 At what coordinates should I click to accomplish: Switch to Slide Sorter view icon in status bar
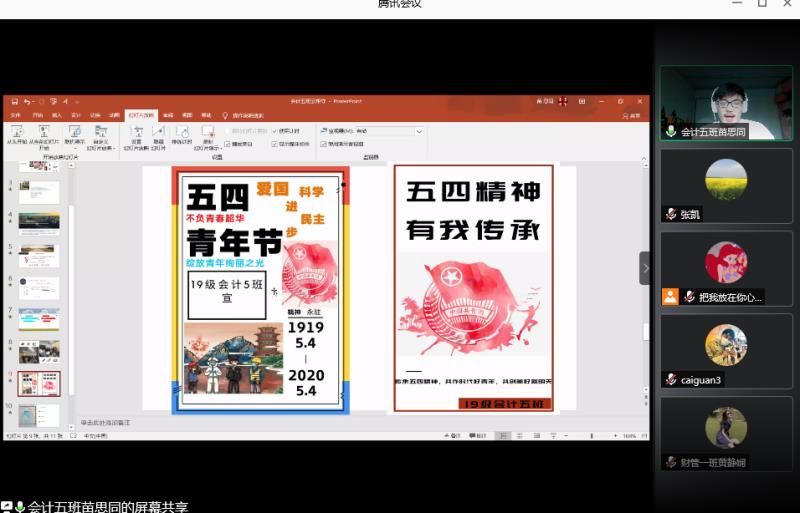[520, 436]
